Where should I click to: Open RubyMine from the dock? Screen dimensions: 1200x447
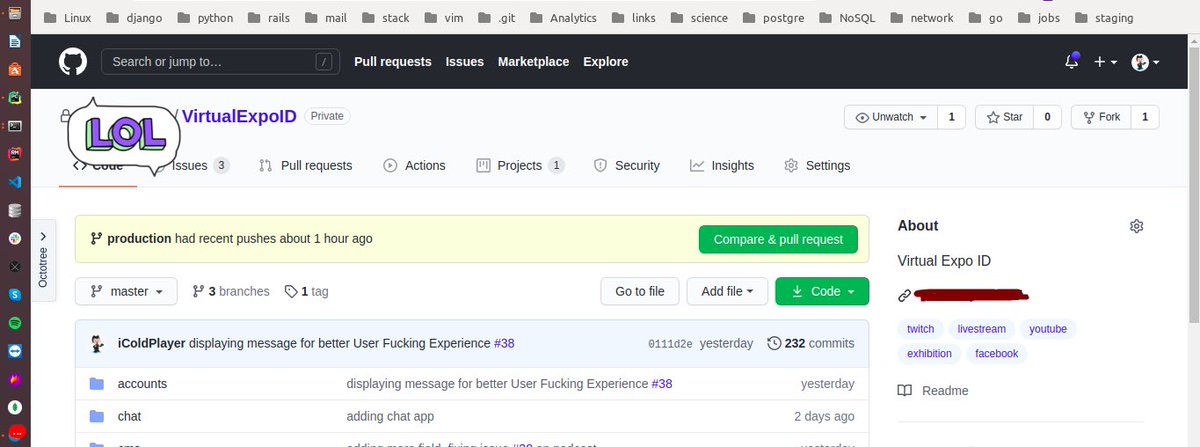pyautogui.click(x=15, y=154)
